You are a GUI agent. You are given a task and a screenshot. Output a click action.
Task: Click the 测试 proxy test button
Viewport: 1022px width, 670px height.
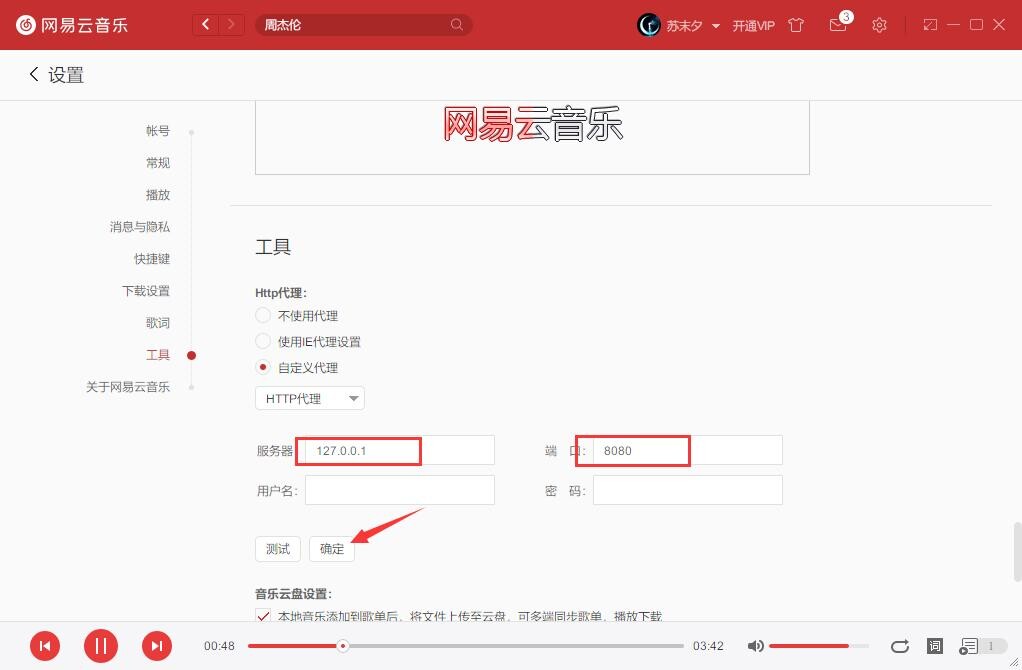[278, 549]
